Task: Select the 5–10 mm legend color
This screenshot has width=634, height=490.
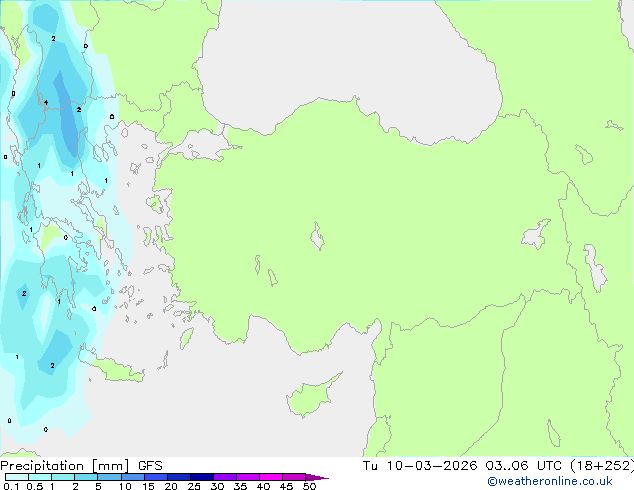Action: (x=109, y=477)
